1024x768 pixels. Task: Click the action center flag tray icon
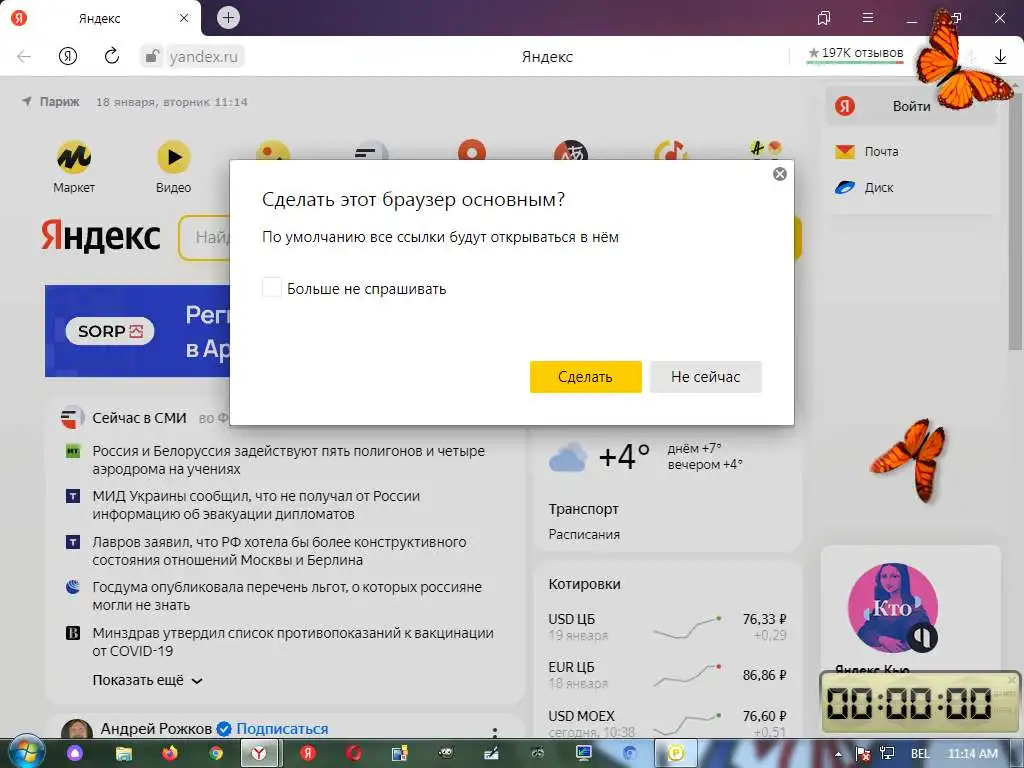click(862, 754)
